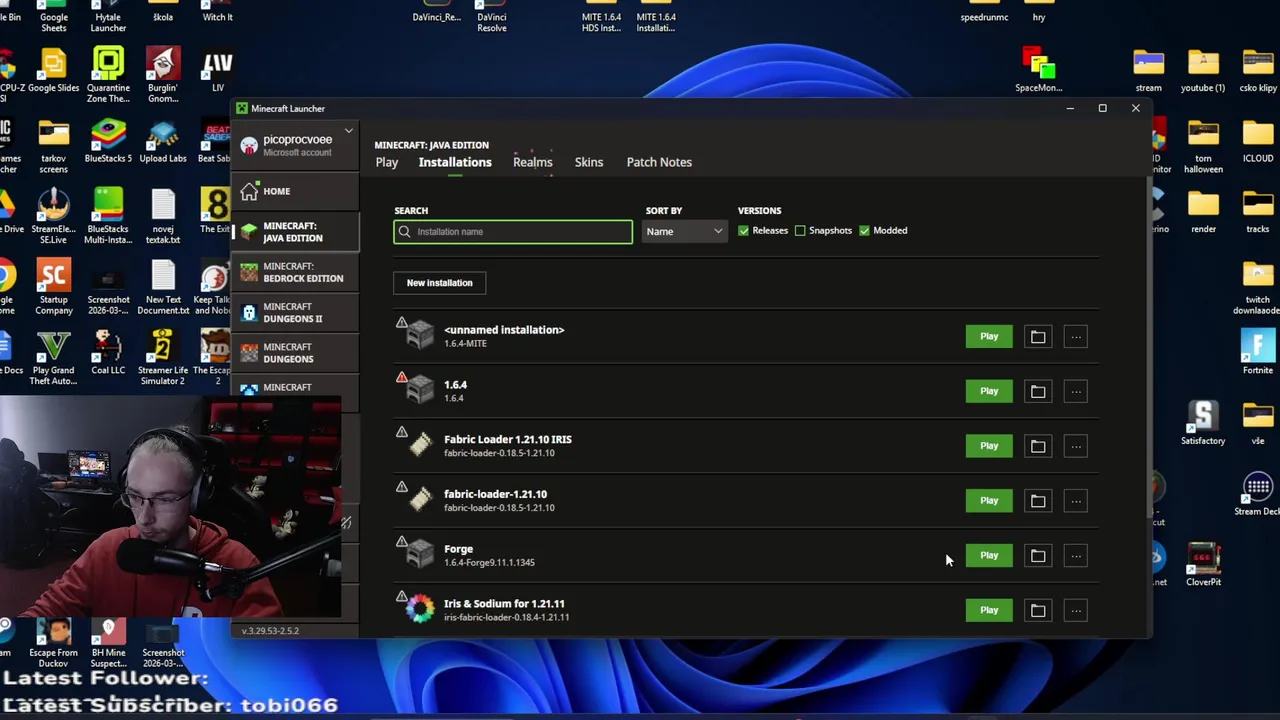Play Fabric Loader 1.21.10 IRIS installation
Screen dimensions: 1280x720
coord(989,446)
